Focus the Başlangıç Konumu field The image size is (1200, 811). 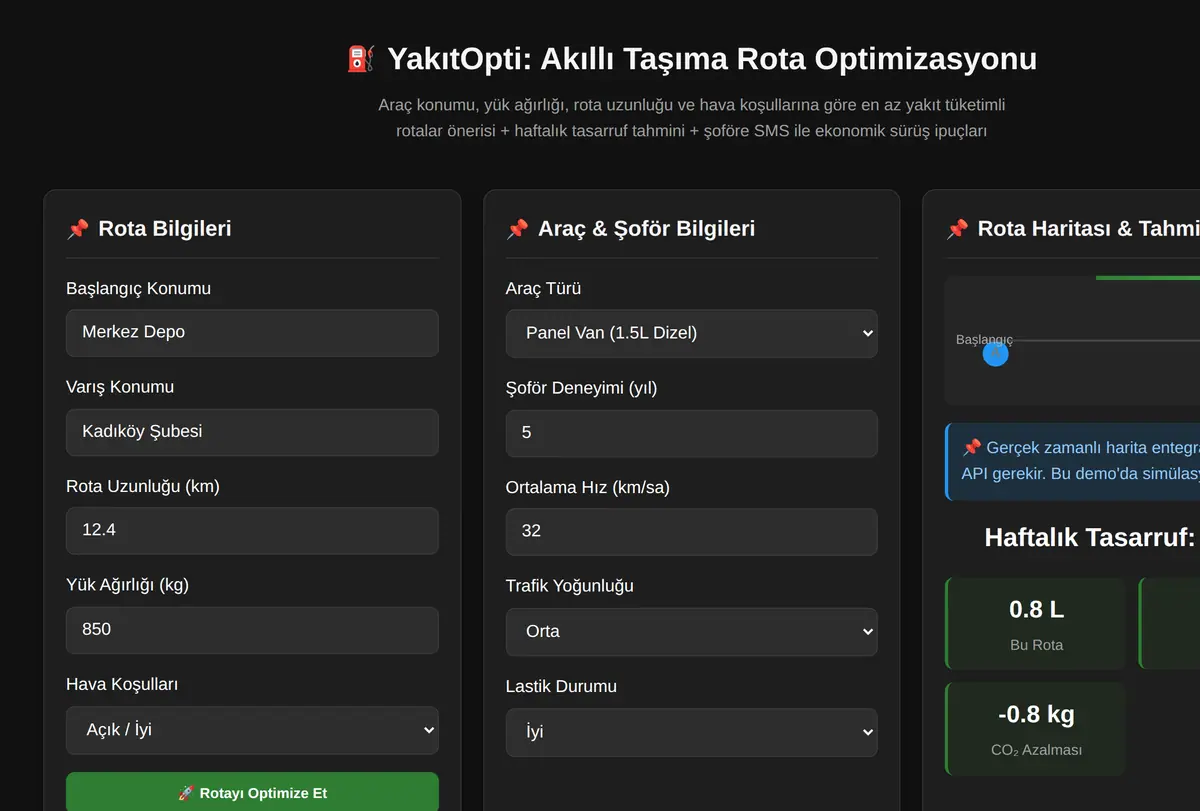(252, 333)
